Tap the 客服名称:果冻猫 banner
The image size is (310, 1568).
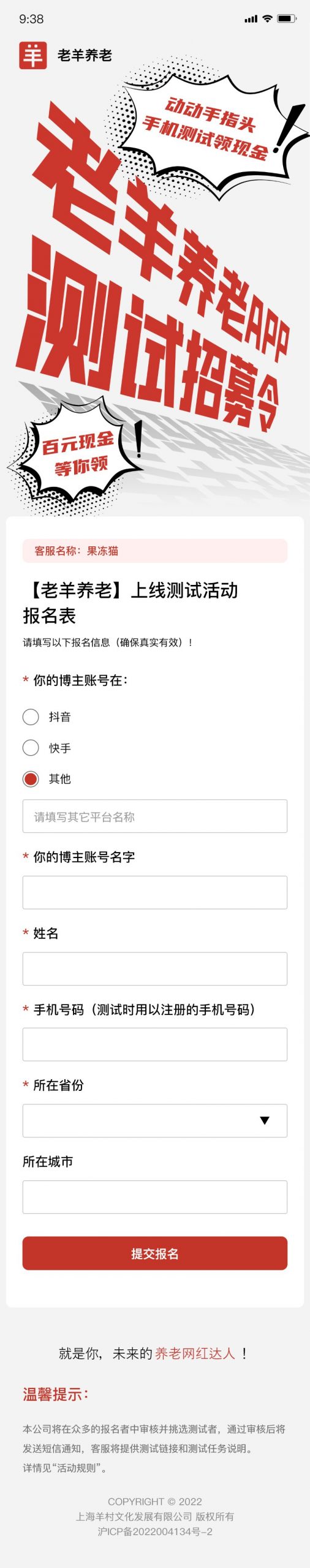coord(155,551)
